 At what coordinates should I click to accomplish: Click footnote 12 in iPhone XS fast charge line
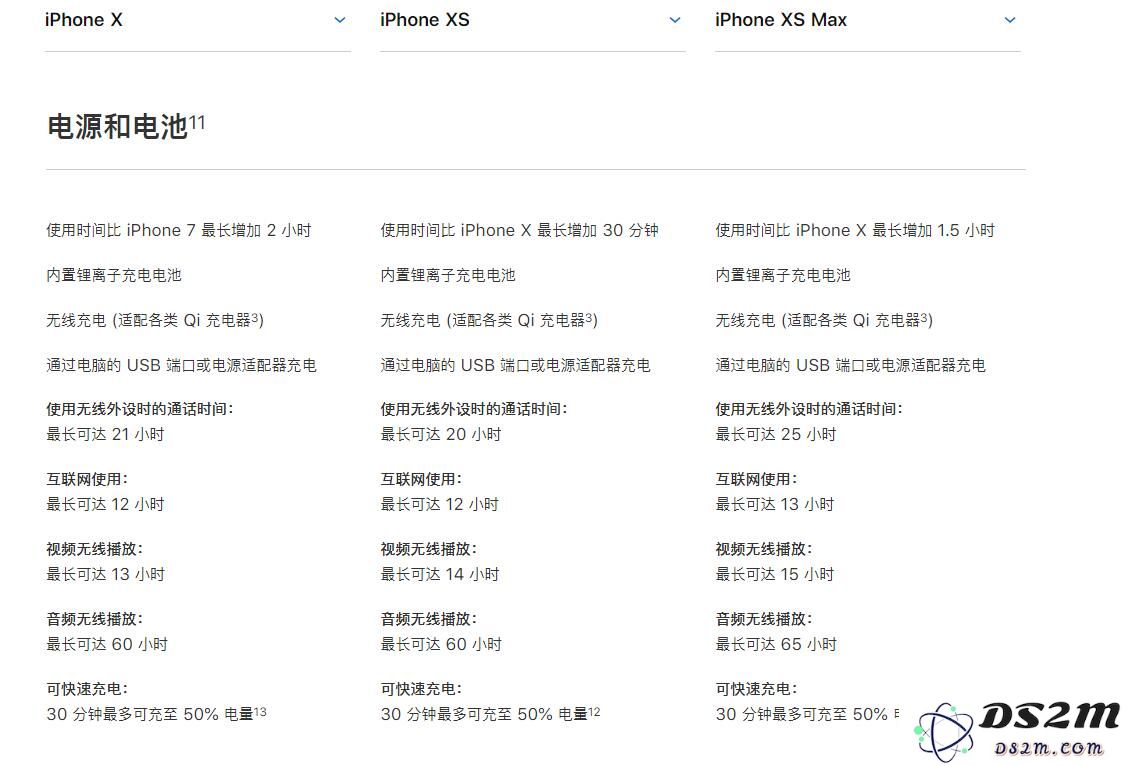tap(595, 712)
